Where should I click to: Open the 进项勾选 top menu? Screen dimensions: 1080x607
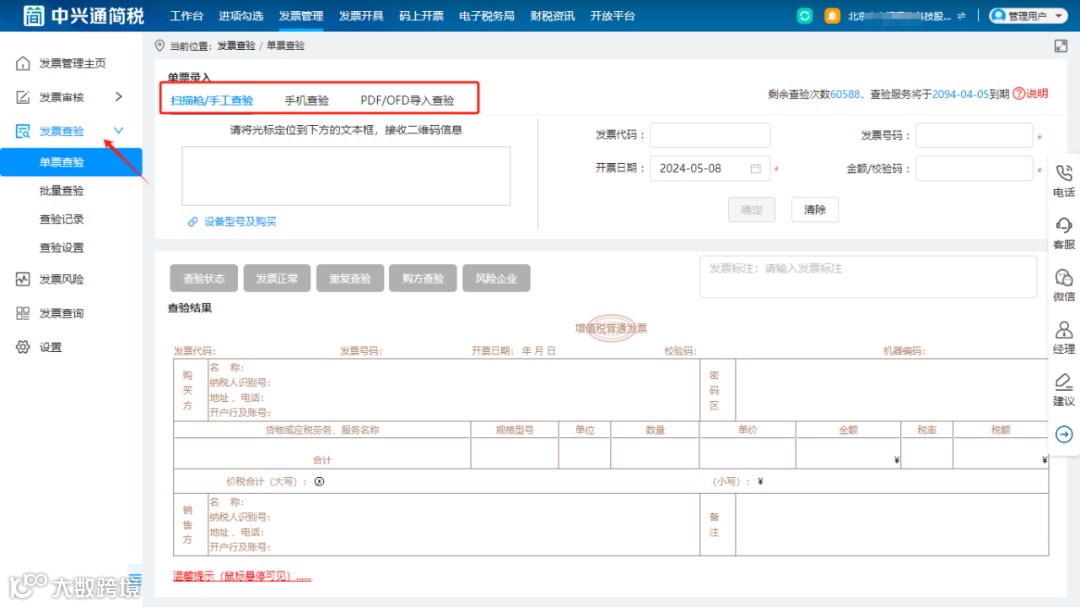pos(240,16)
